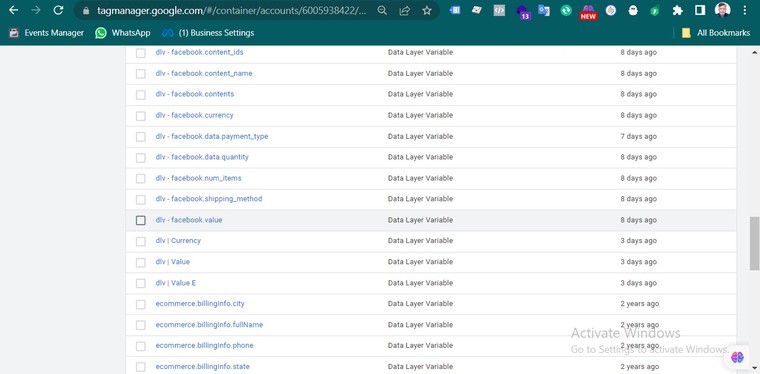This screenshot has width=760, height=374.
Task: Bookmark this page with star icon
Action: point(427,10)
